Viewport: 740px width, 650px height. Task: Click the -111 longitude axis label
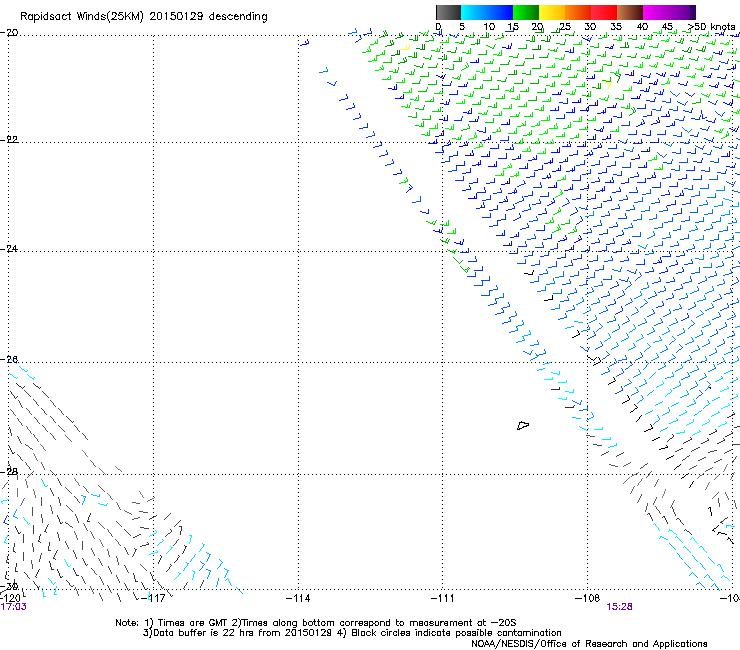pos(443,598)
